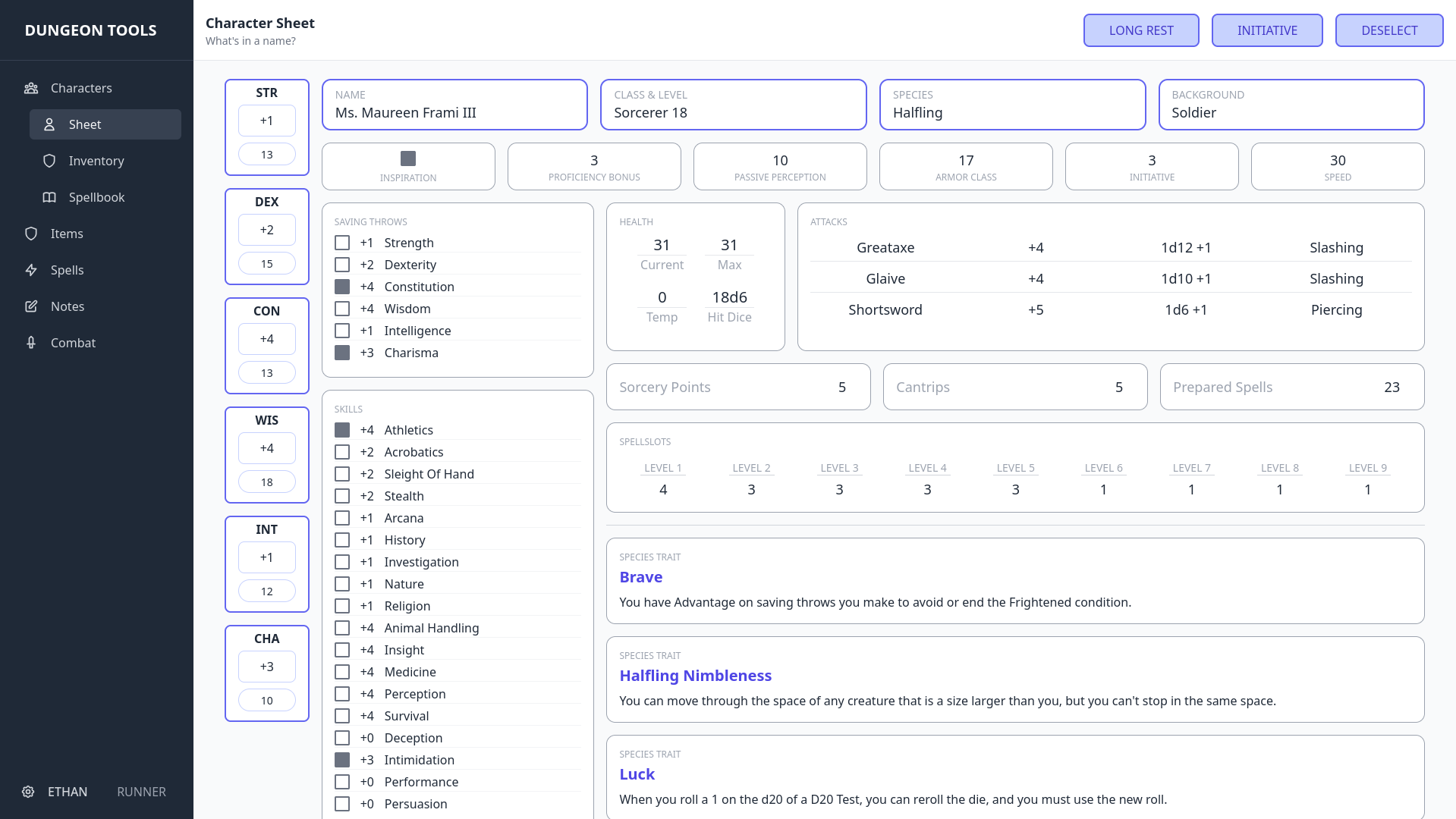1456x819 pixels.
Task: Click the INITIATIVE button at the top
Action: point(1266,30)
